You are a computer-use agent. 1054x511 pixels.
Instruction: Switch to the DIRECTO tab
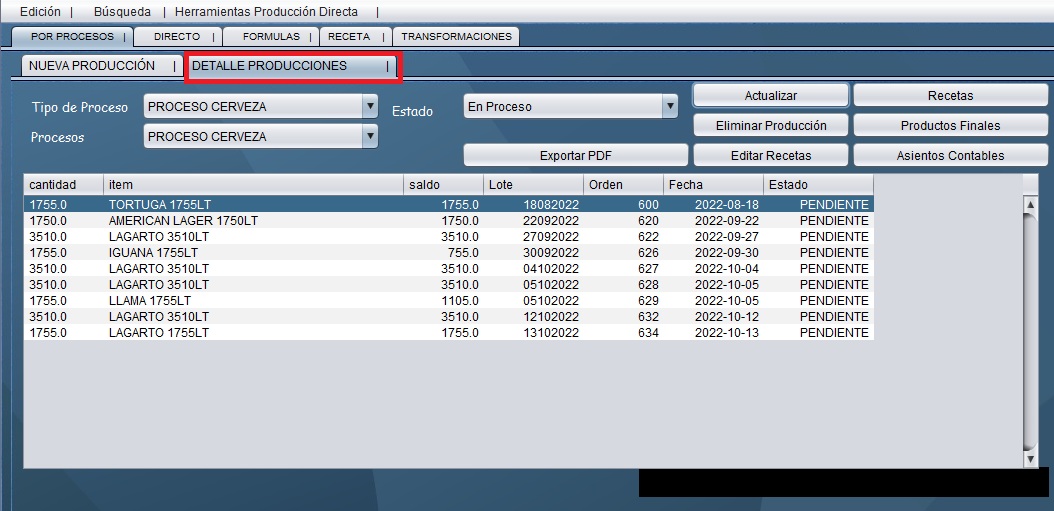tap(177, 37)
